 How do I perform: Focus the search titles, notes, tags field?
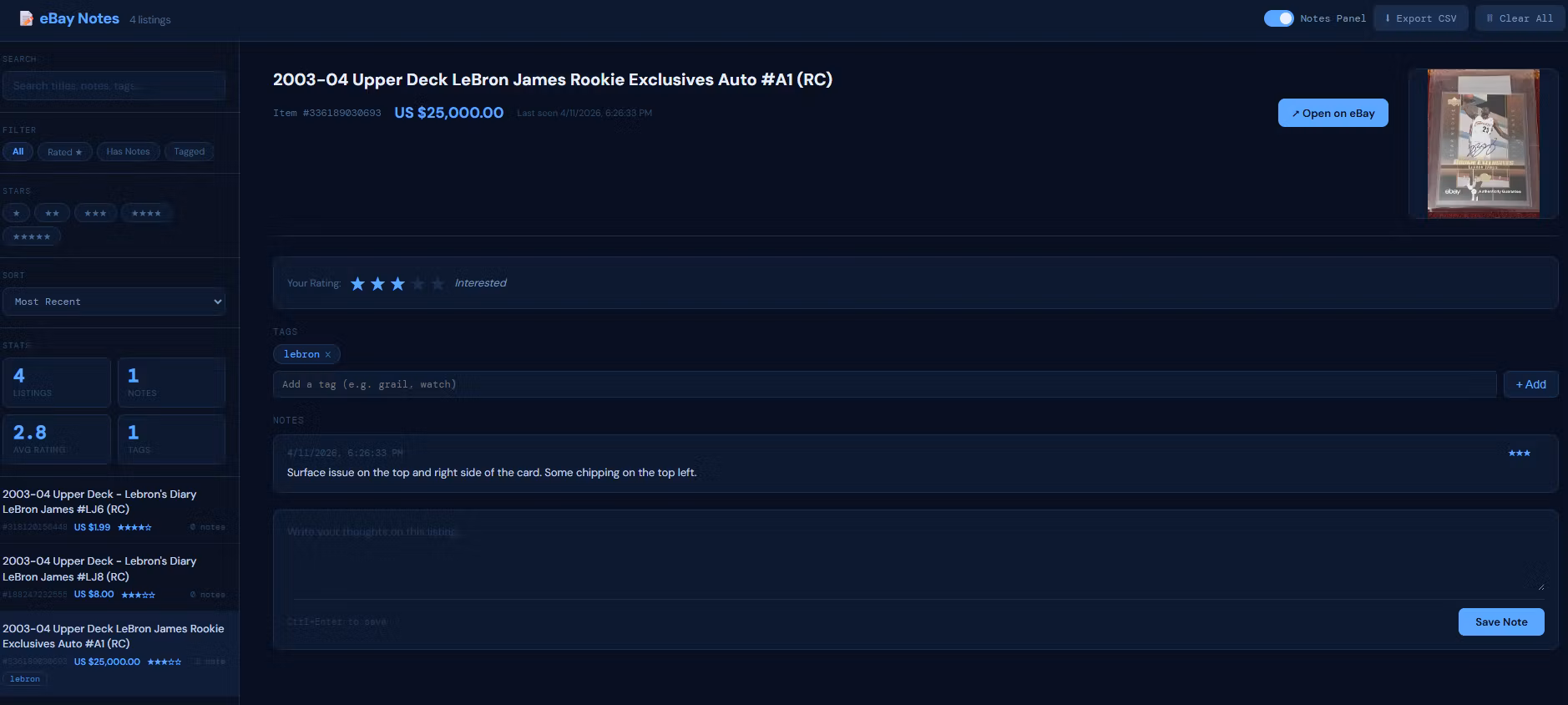pos(114,86)
